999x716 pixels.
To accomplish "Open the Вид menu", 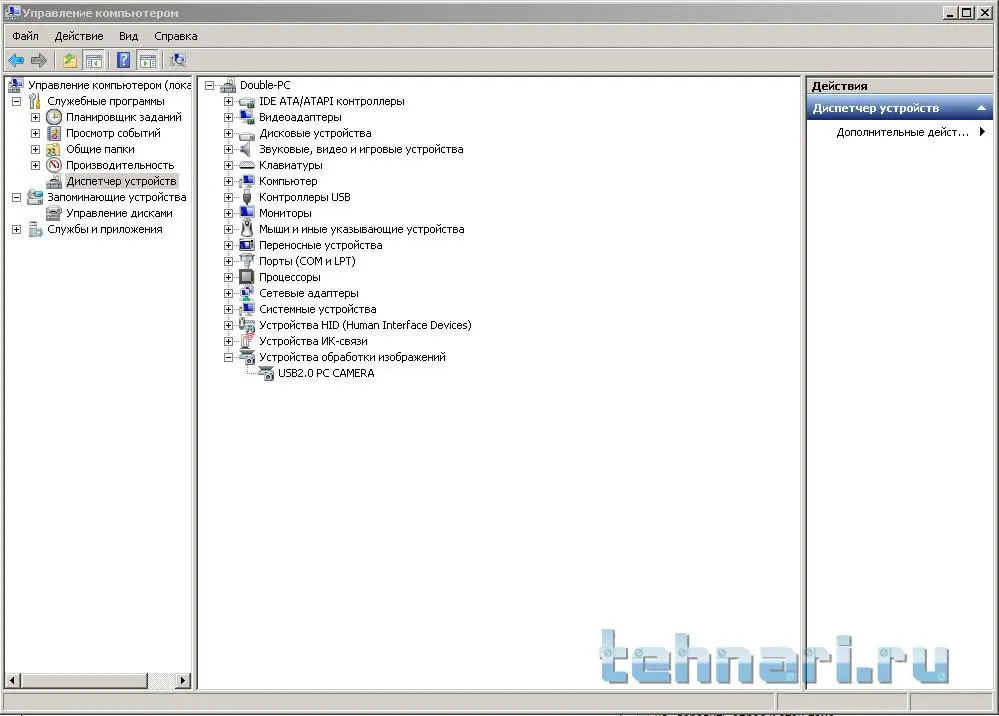I will tap(128, 36).
